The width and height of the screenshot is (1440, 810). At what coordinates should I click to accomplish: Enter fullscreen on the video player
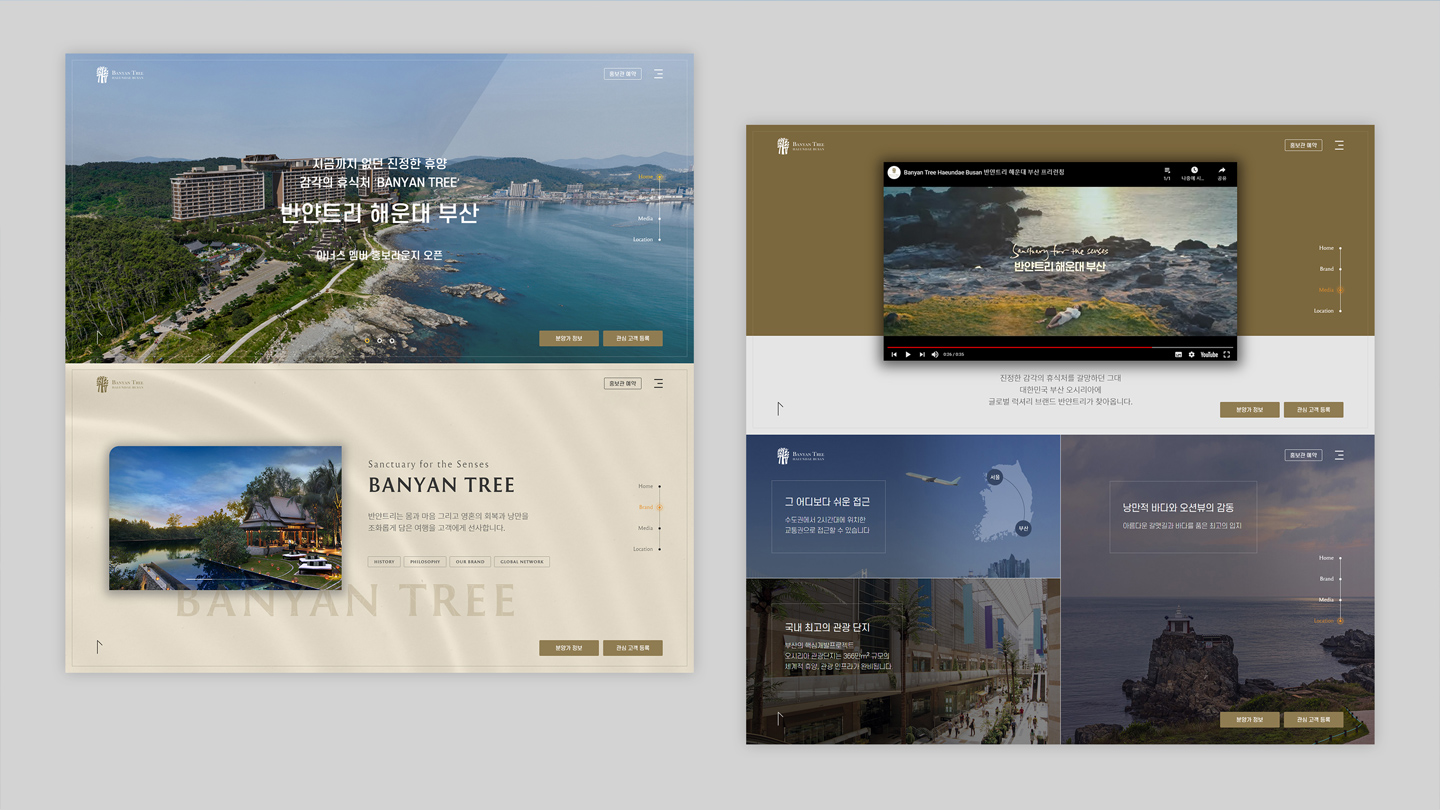point(1226,354)
